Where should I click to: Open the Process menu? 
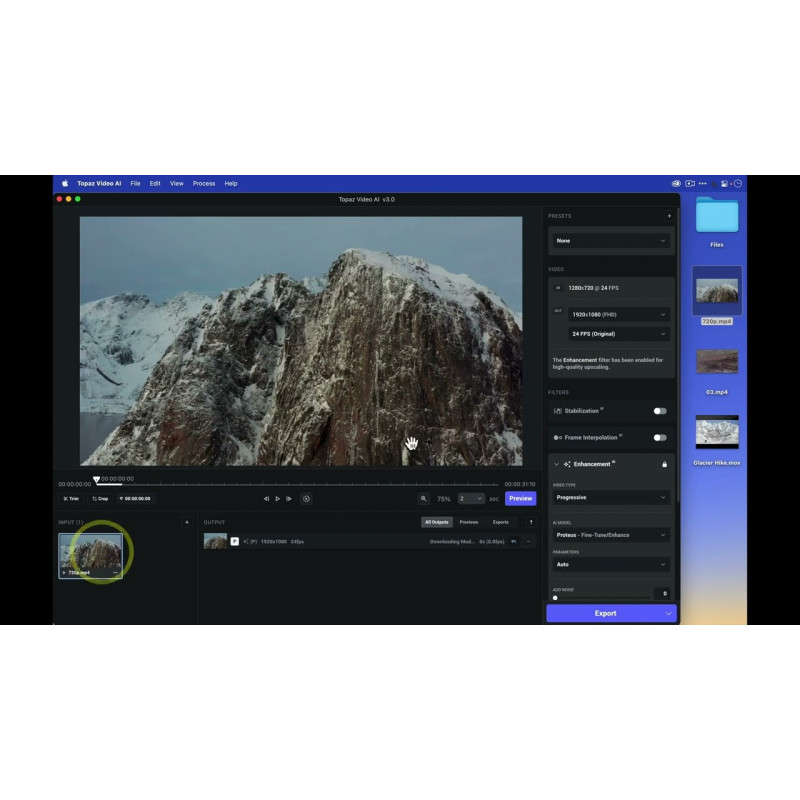pyautogui.click(x=204, y=184)
